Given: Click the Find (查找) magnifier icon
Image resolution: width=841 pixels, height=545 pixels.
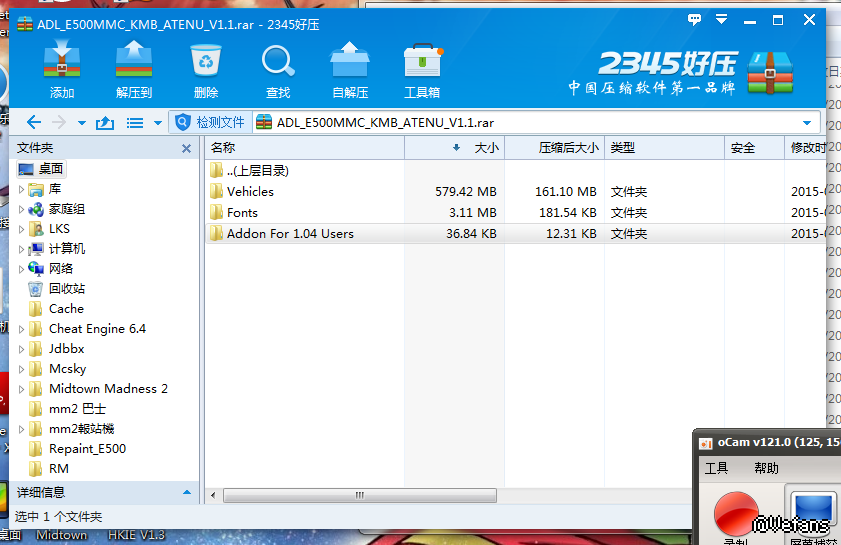Looking at the screenshot, I should coord(278,61).
